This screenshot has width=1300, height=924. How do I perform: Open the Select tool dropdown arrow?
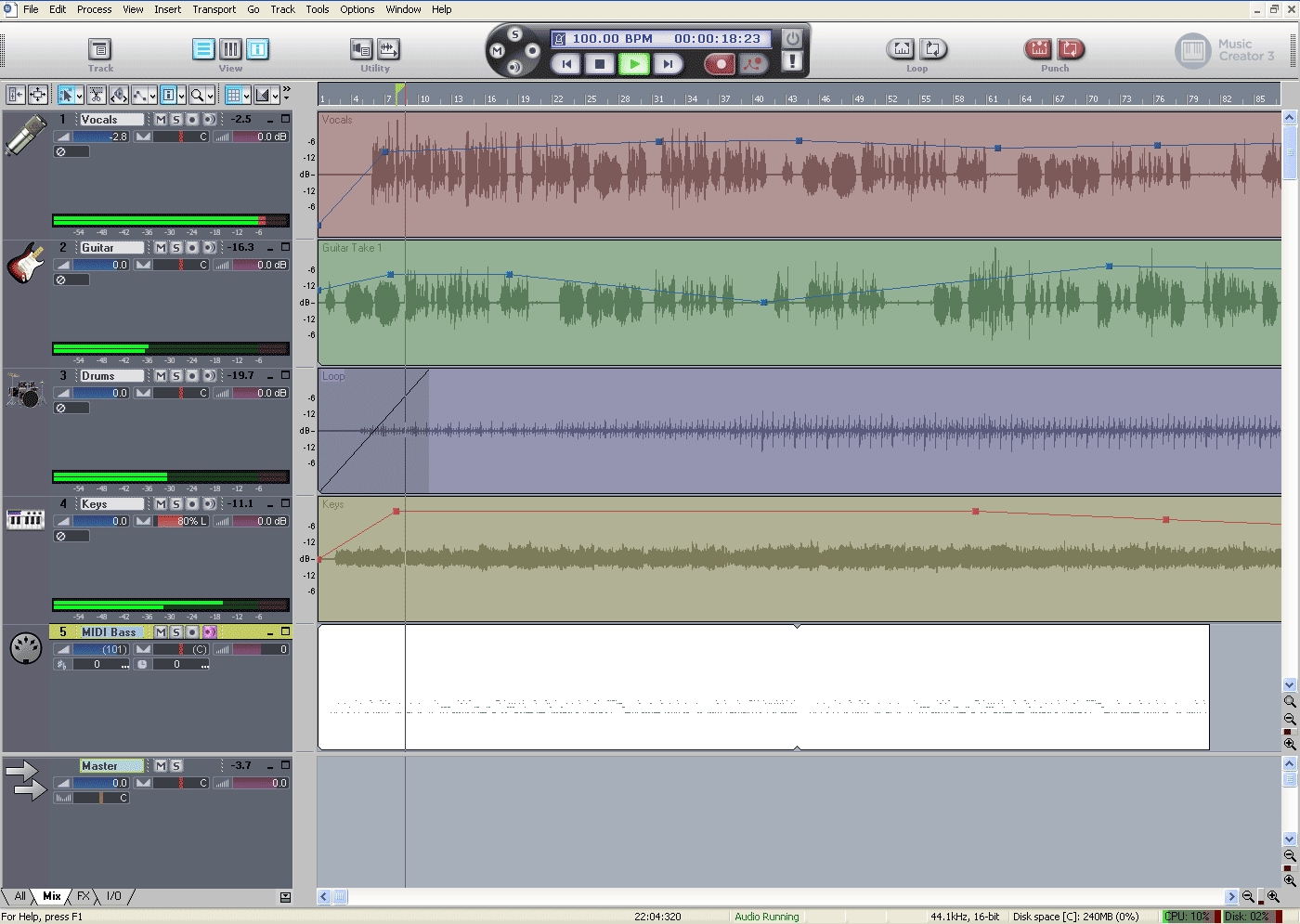coord(79,96)
